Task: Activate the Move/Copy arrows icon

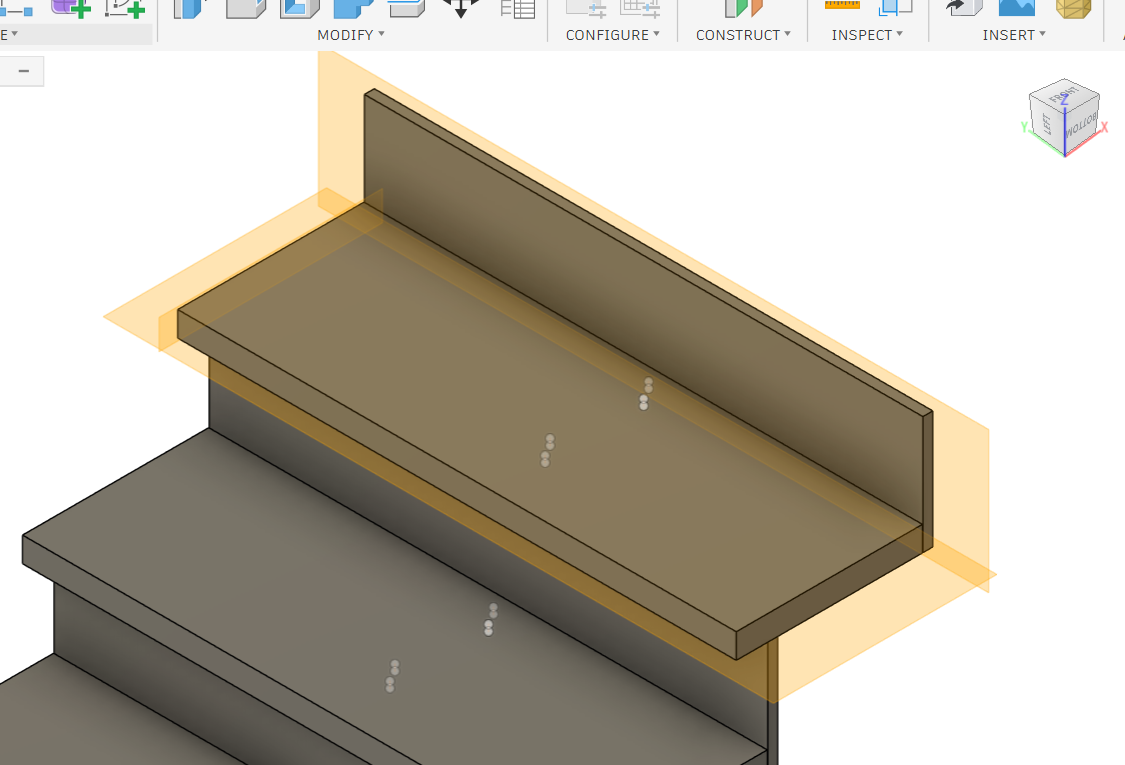Action: pos(461,8)
